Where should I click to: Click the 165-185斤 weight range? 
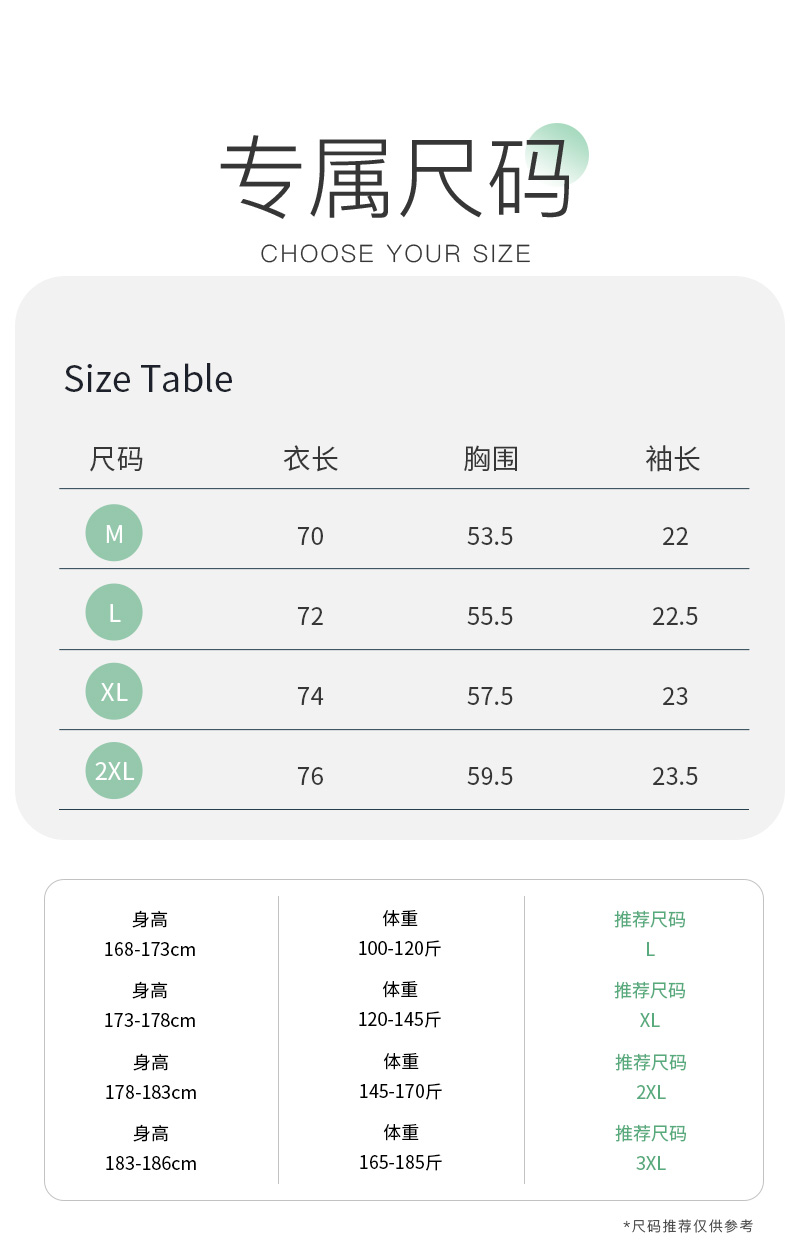400,1162
